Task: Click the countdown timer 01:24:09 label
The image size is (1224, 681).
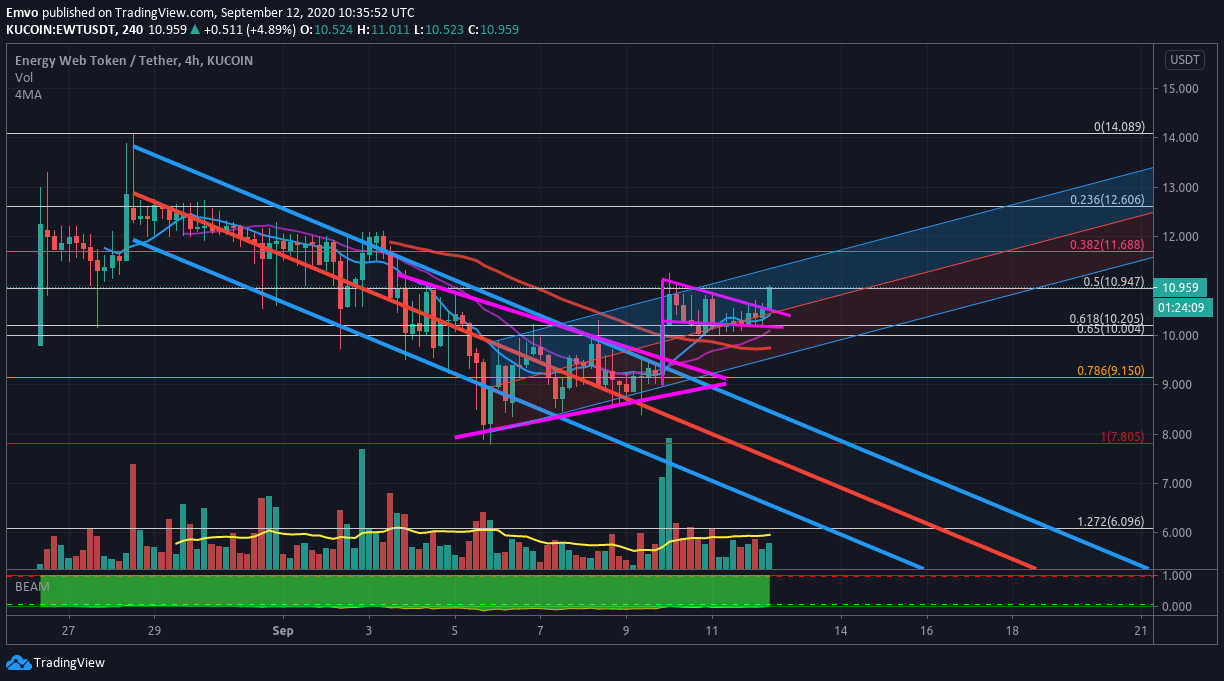Action: [1181, 307]
